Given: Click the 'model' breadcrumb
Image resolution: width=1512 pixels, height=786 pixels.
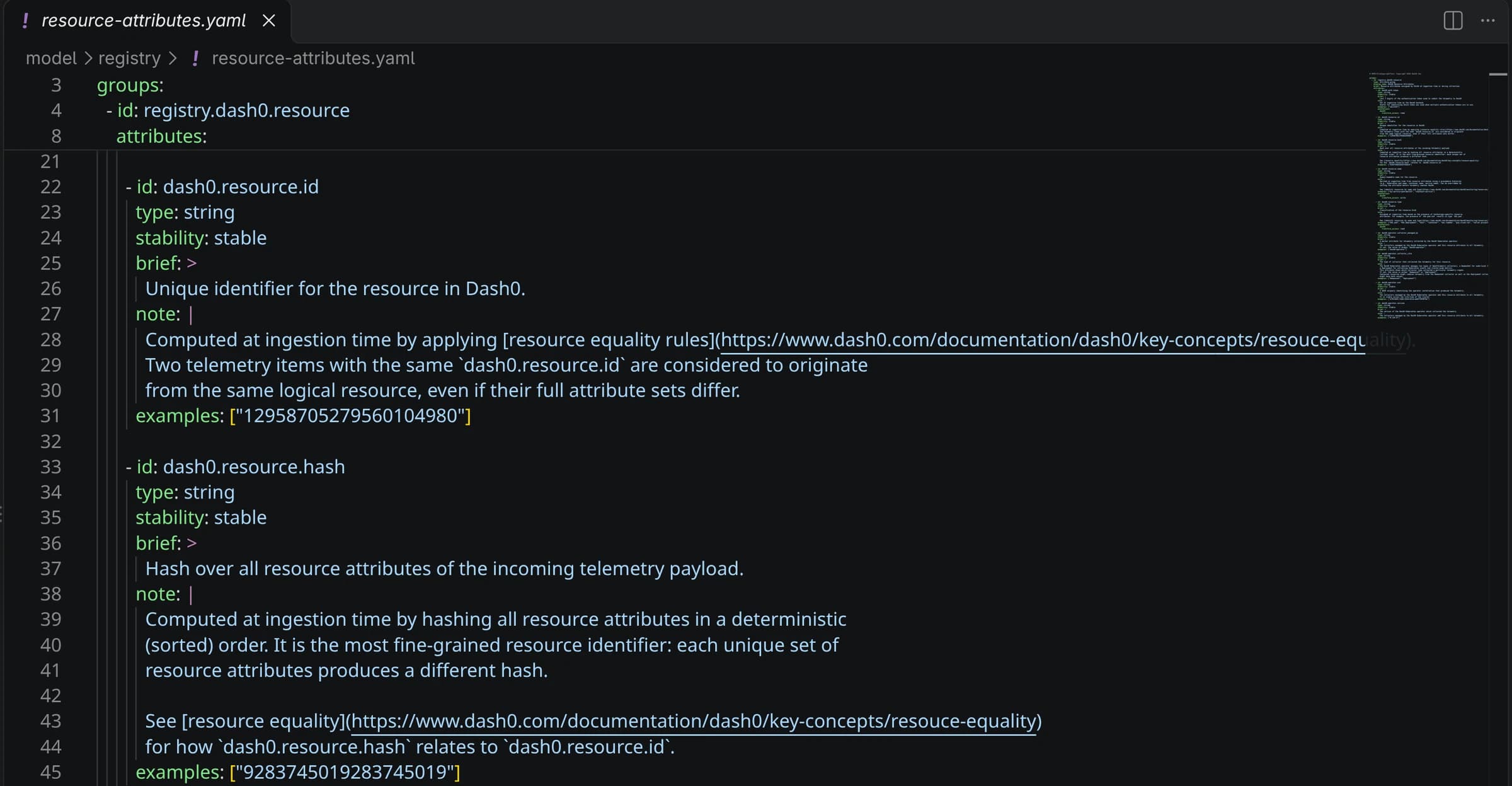Looking at the screenshot, I should tap(51, 58).
